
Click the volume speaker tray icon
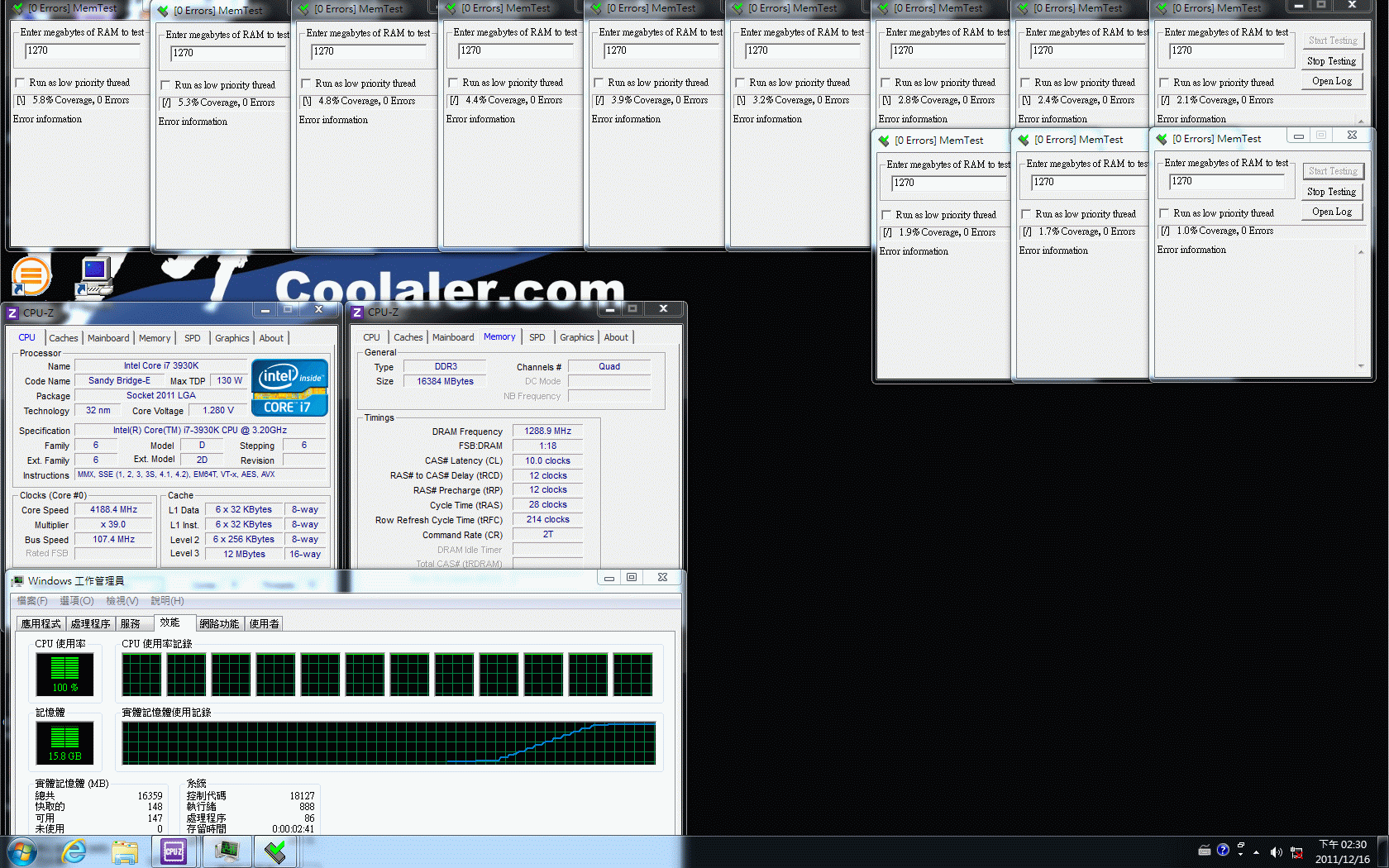(1276, 851)
